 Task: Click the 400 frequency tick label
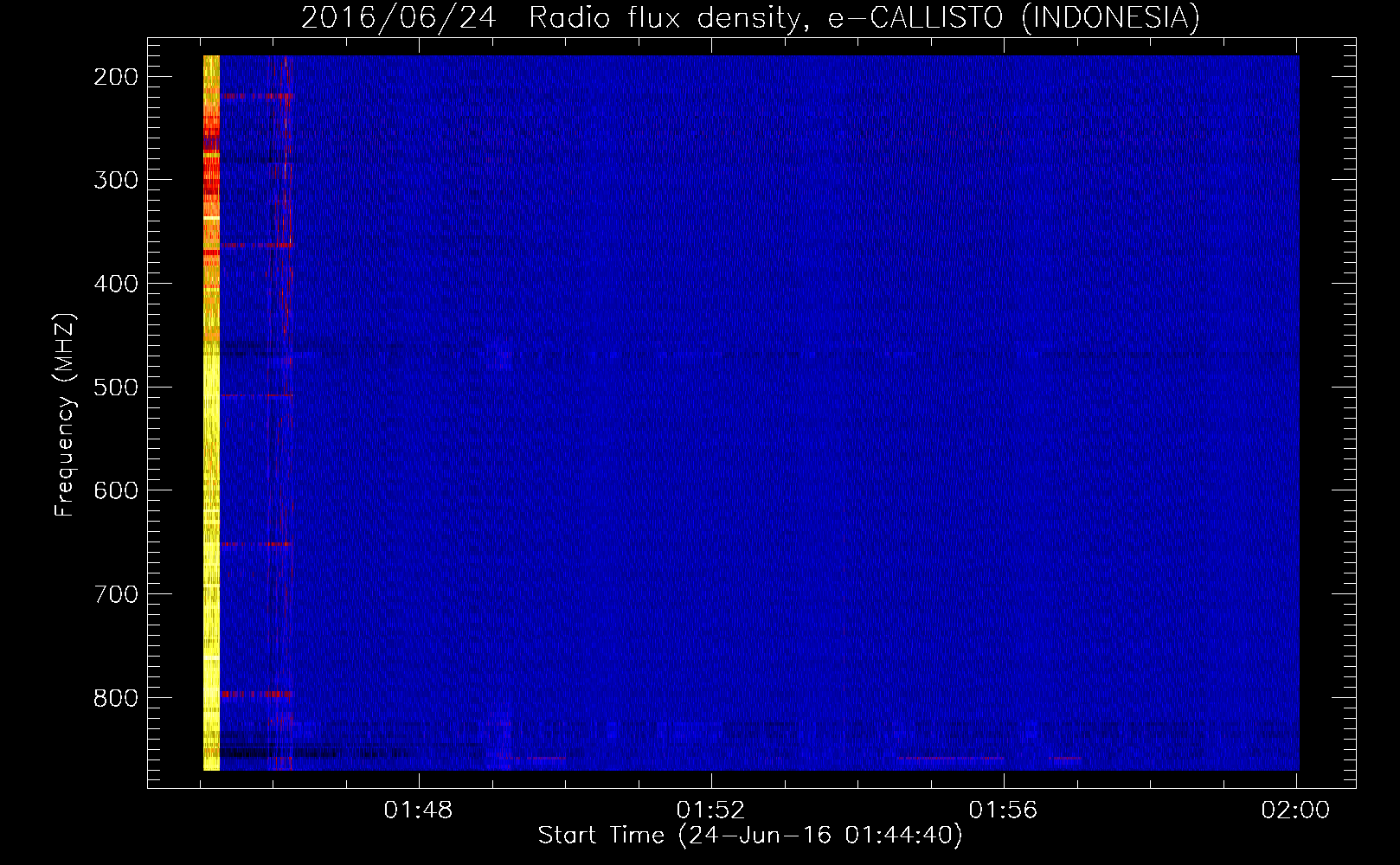[116, 284]
